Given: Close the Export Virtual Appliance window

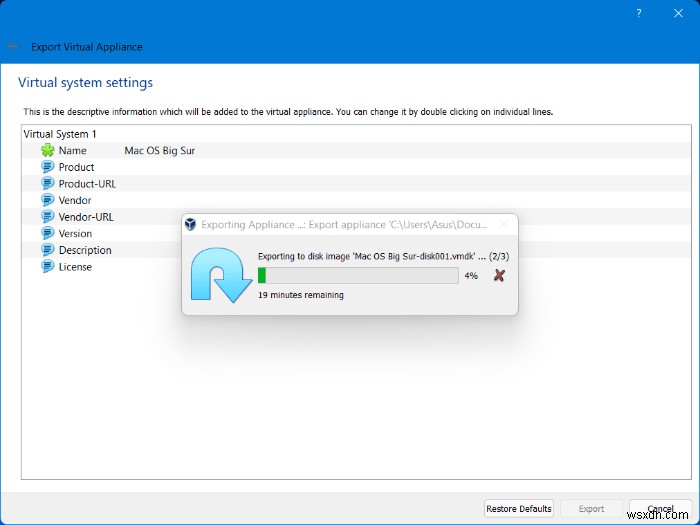Looking at the screenshot, I should pyautogui.click(x=678, y=13).
